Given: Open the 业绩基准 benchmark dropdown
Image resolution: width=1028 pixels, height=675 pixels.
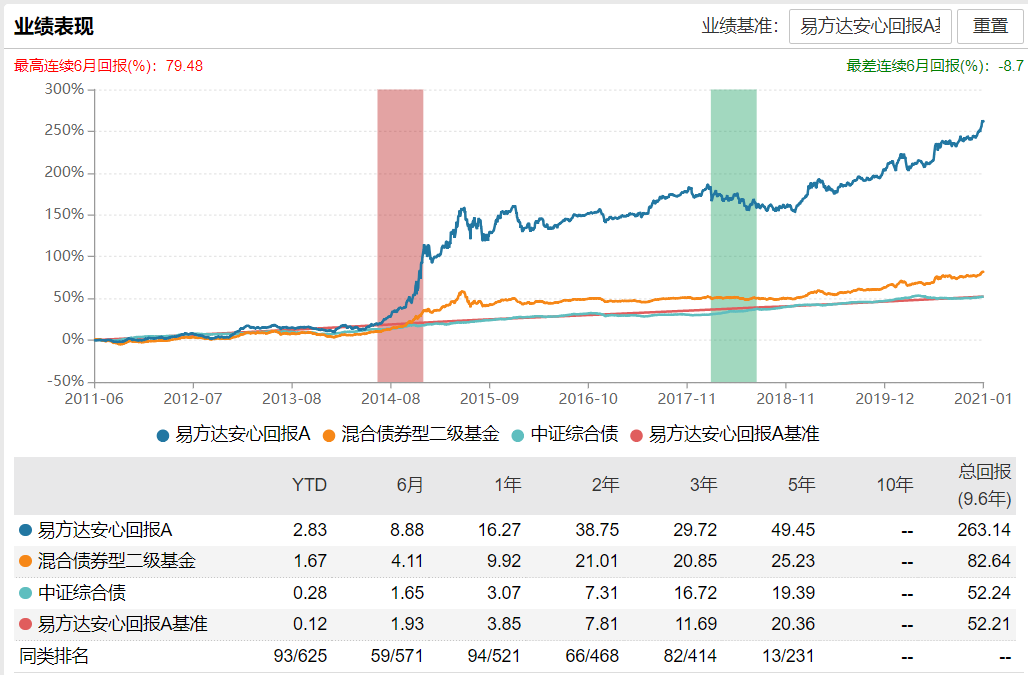Looking at the screenshot, I should click(x=868, y=26).
